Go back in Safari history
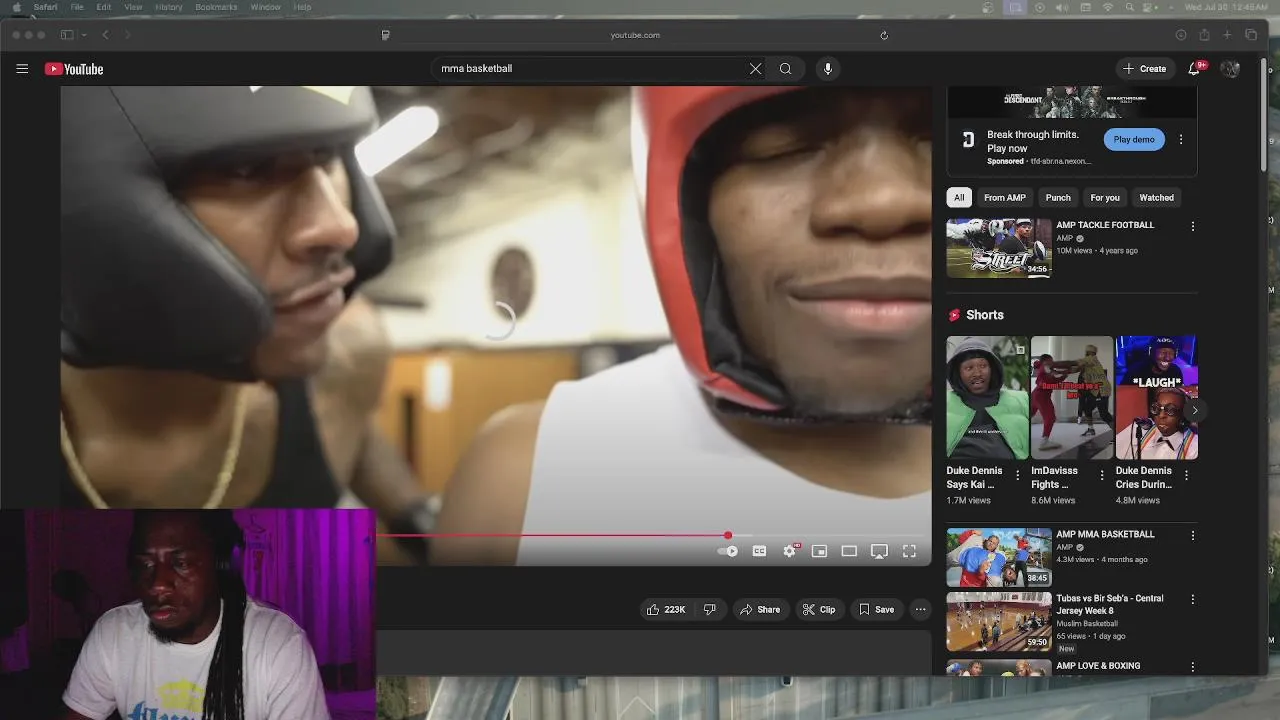This screenshot has height=720, width=1280. [105, 35]
